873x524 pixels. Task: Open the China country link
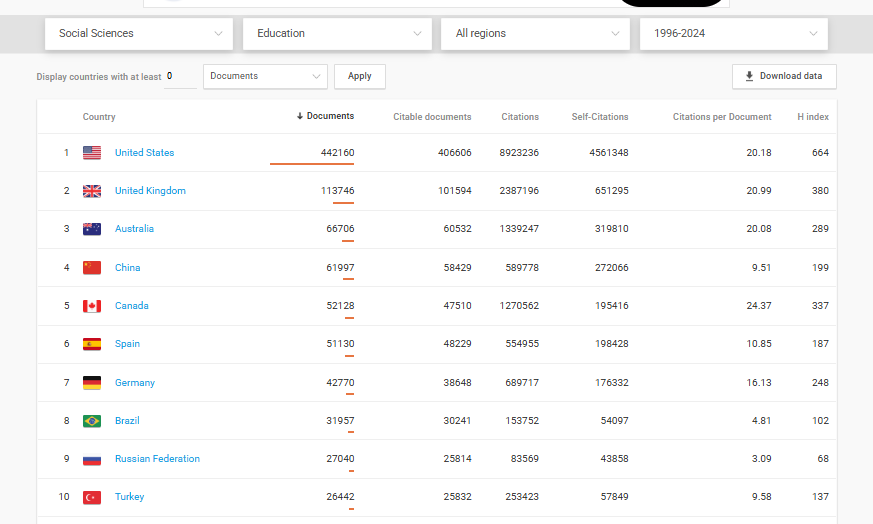tap(127, 268)
